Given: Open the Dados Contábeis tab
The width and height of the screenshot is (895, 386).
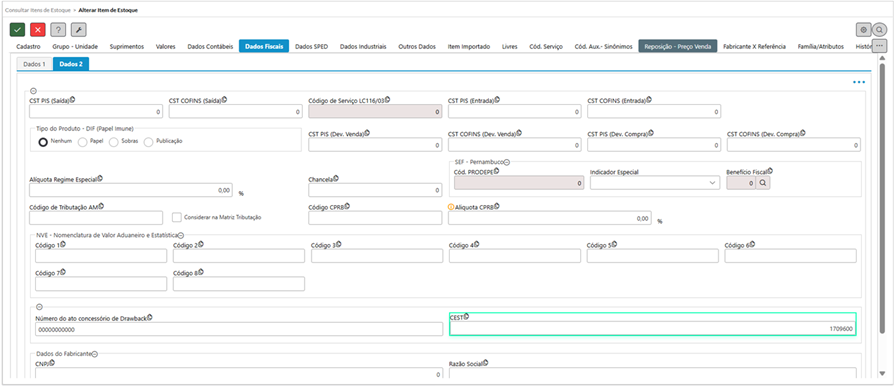Looking at the screenshot, I should [x=210, y=46].
